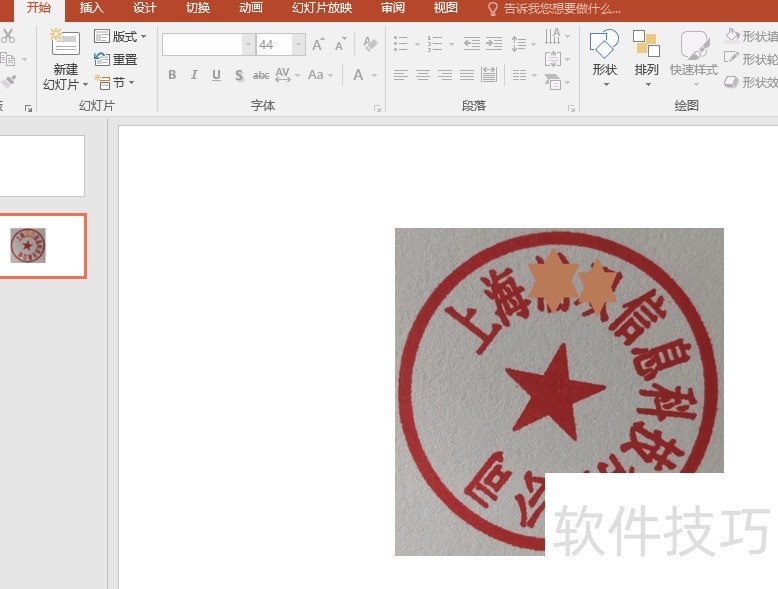This screenshot has width=778, height=589.
Task: Click the shape effects icon
Action: pyautogui.click(x=731, y=81)
